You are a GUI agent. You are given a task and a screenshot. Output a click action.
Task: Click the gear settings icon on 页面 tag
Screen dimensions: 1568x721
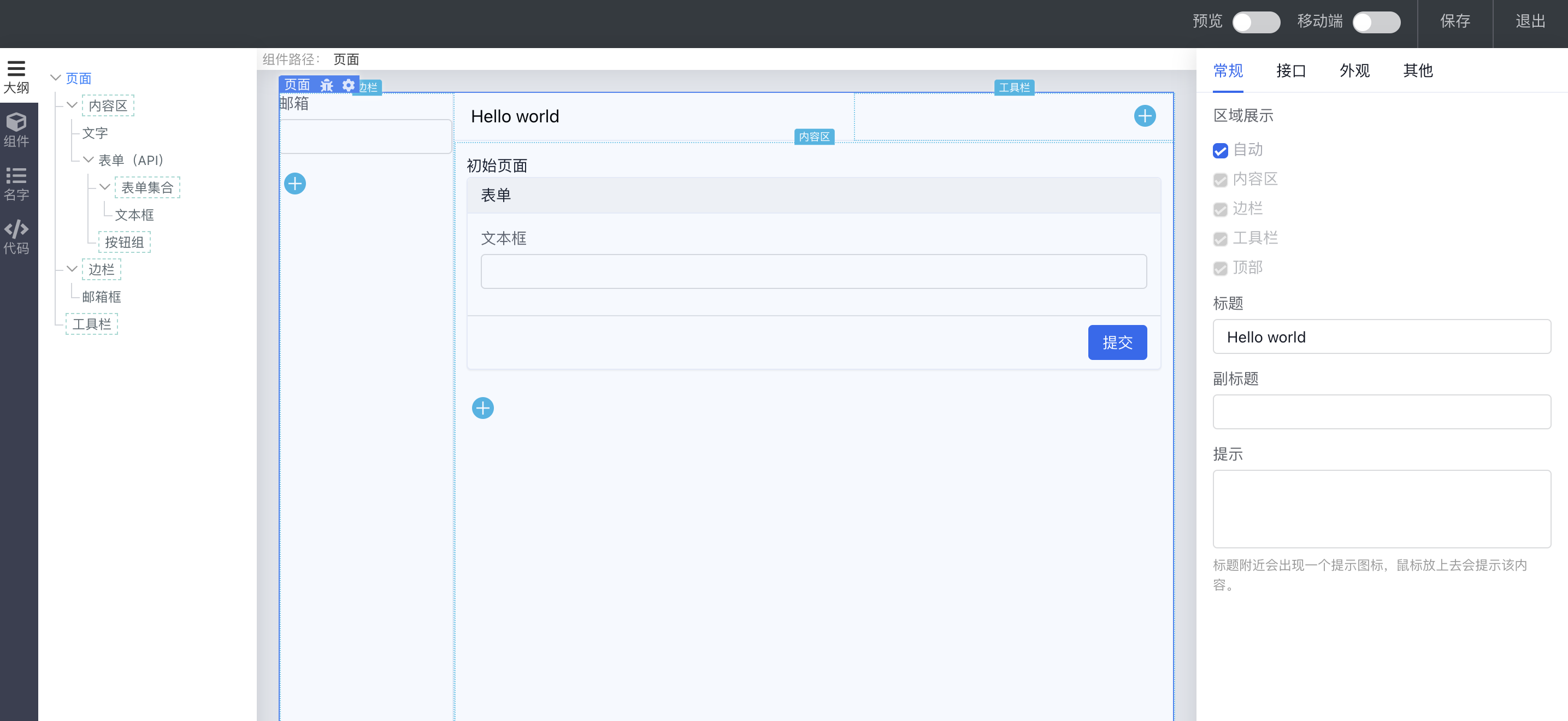coord(348,85)
